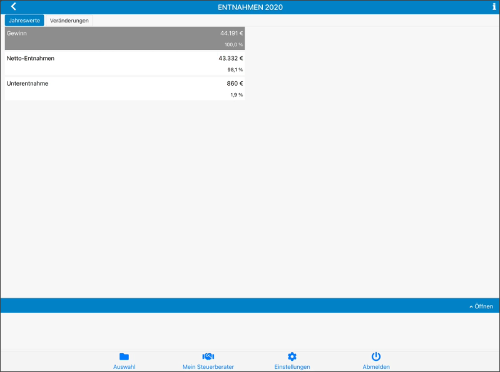Click the Auswahl label in bottom bar

(x=124, y=367)
